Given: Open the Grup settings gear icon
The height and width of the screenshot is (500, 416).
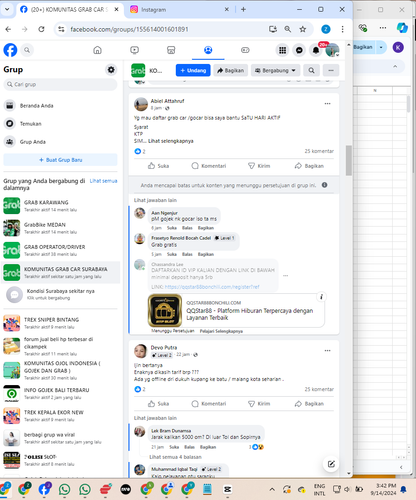Looking at the screenshot, I should [111, 70].
